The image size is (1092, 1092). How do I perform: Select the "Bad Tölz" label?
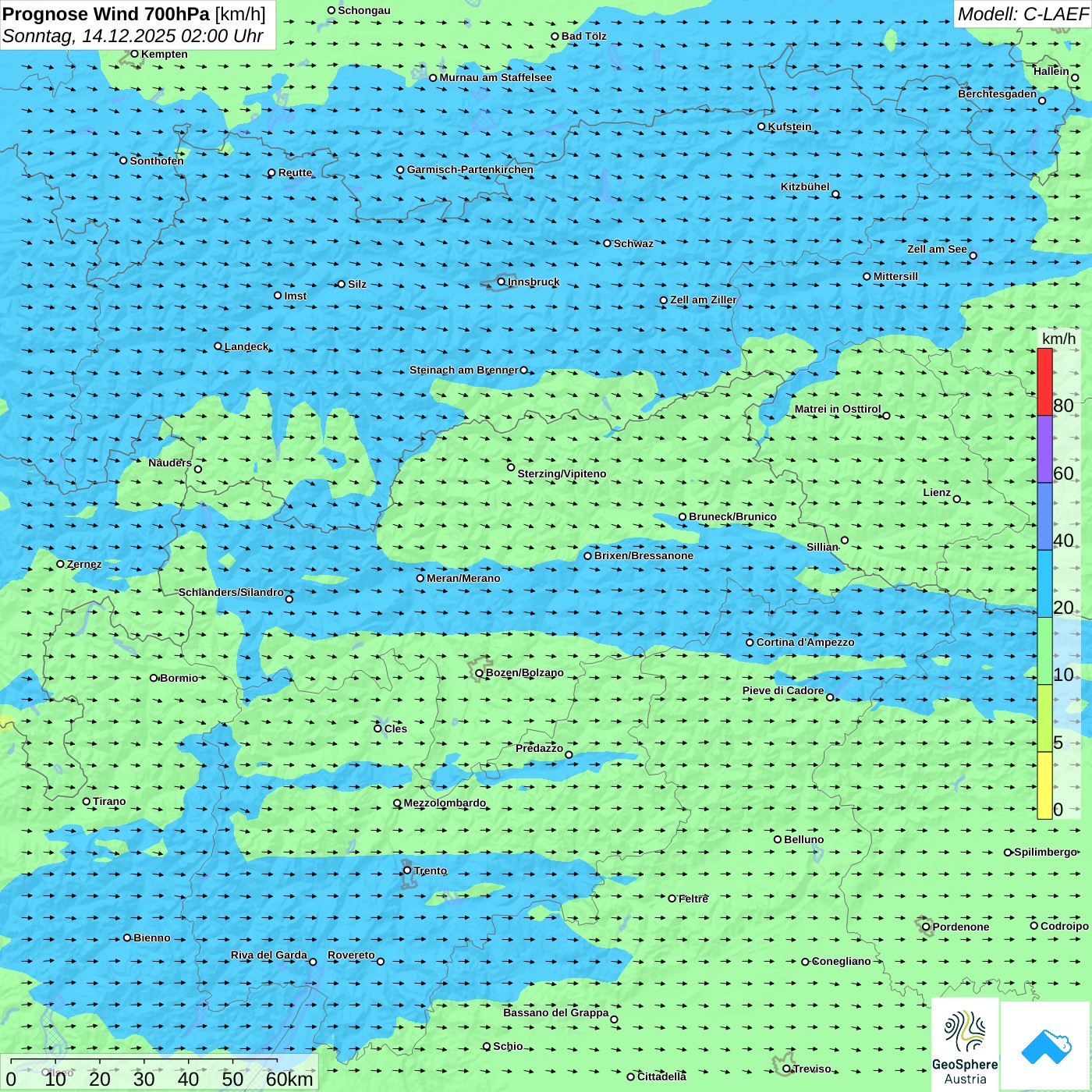pyautogui.click(x=584, y=36)
